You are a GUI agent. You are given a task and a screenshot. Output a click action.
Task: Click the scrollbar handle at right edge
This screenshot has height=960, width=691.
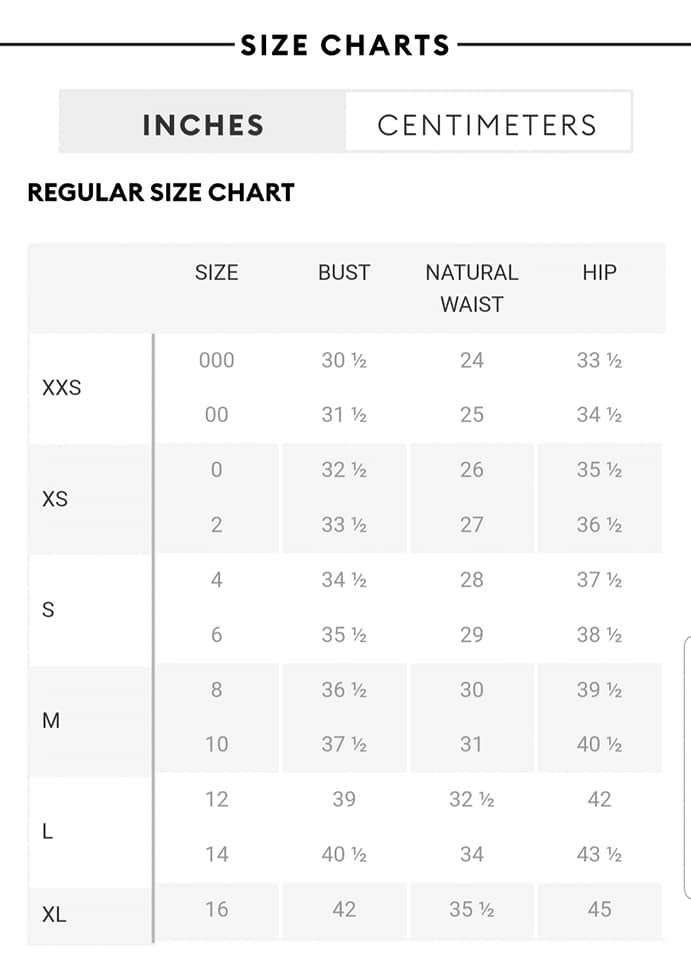[x=687, y=767]
